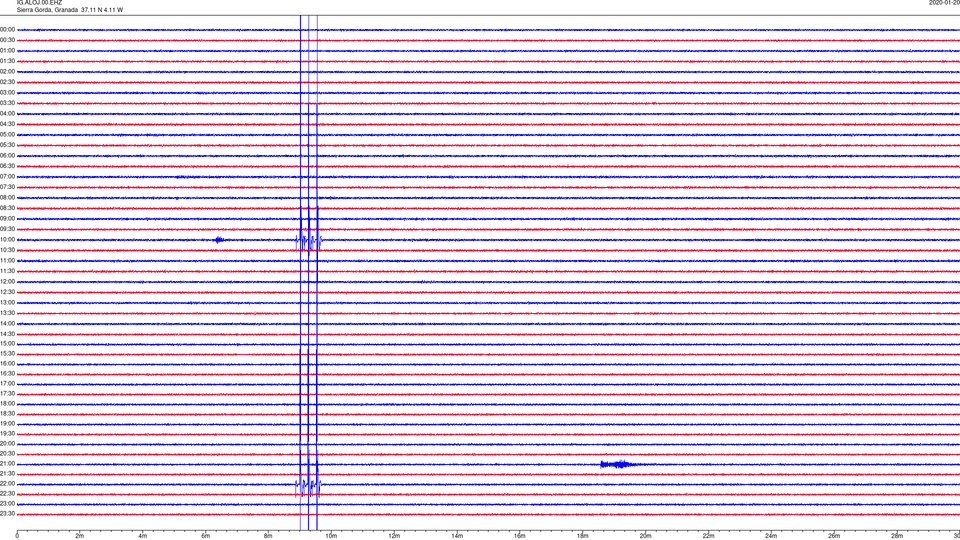Select the 11:00 time row label

pyautogui.click(x=7, y=260)
